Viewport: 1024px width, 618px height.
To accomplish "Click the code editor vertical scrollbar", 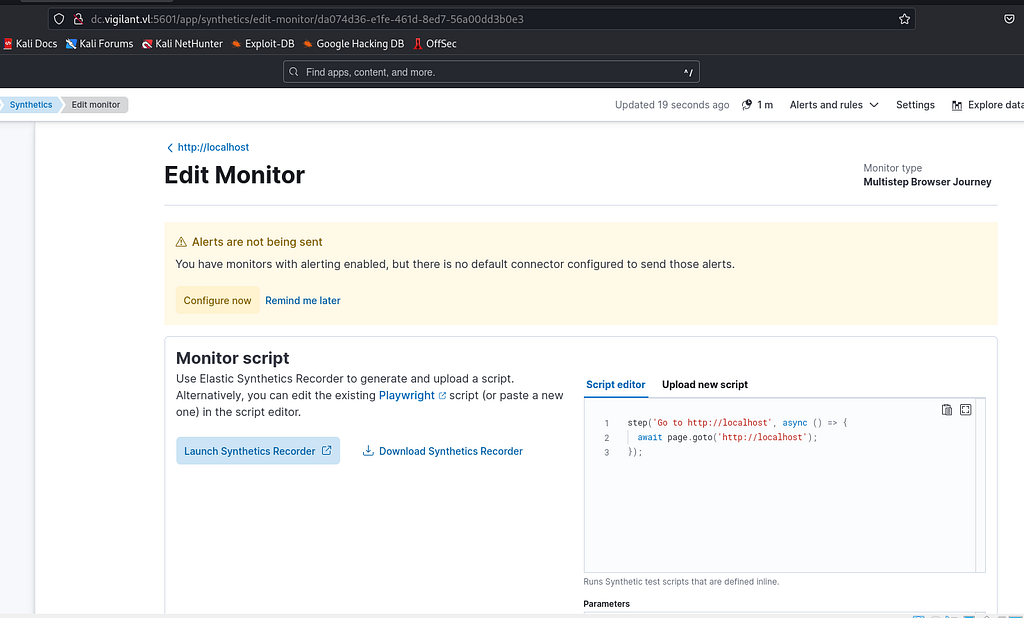I will pos(980,485).
